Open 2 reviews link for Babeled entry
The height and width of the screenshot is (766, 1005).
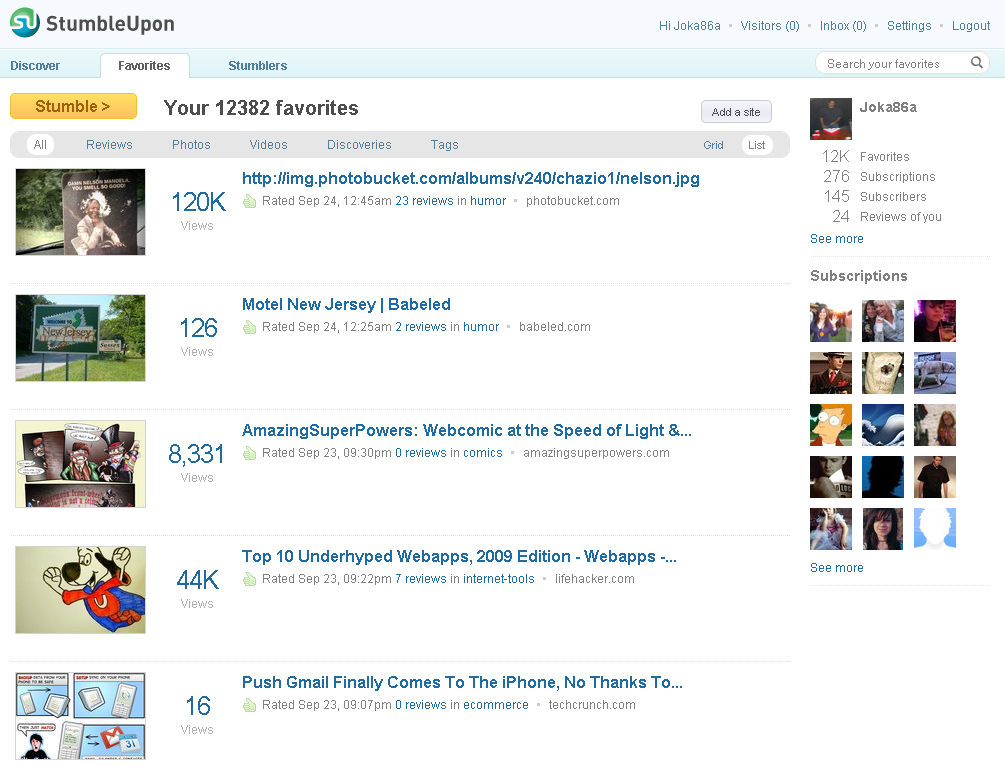tap(420, 327)
